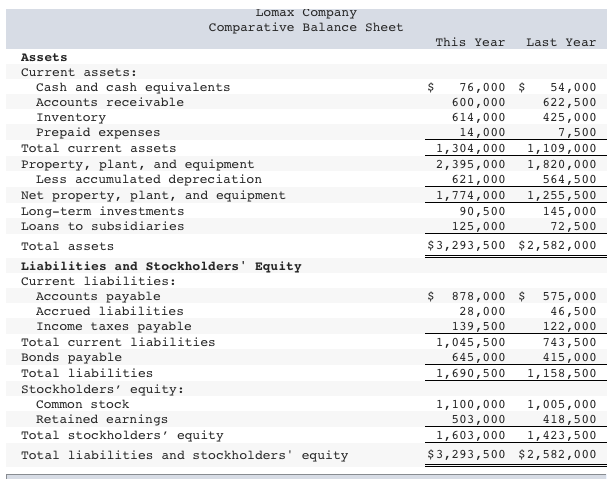Click the 425,000 inventory value
616x480 pixels.
[570, 117]
